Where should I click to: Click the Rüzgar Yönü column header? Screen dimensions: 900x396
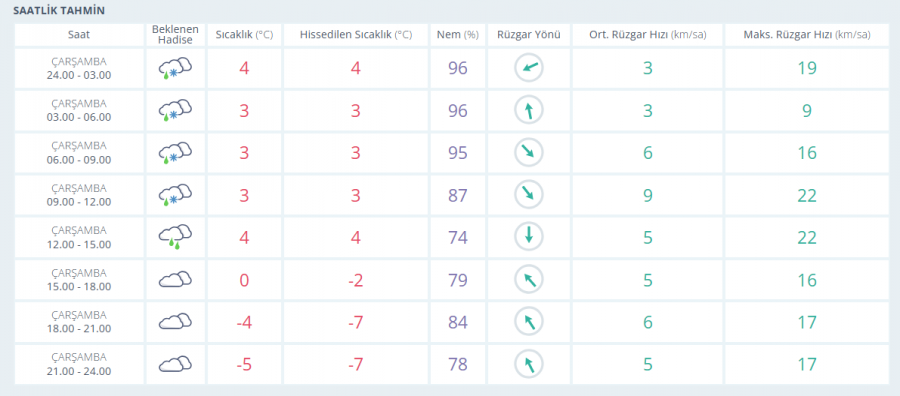tap(529, 34)
